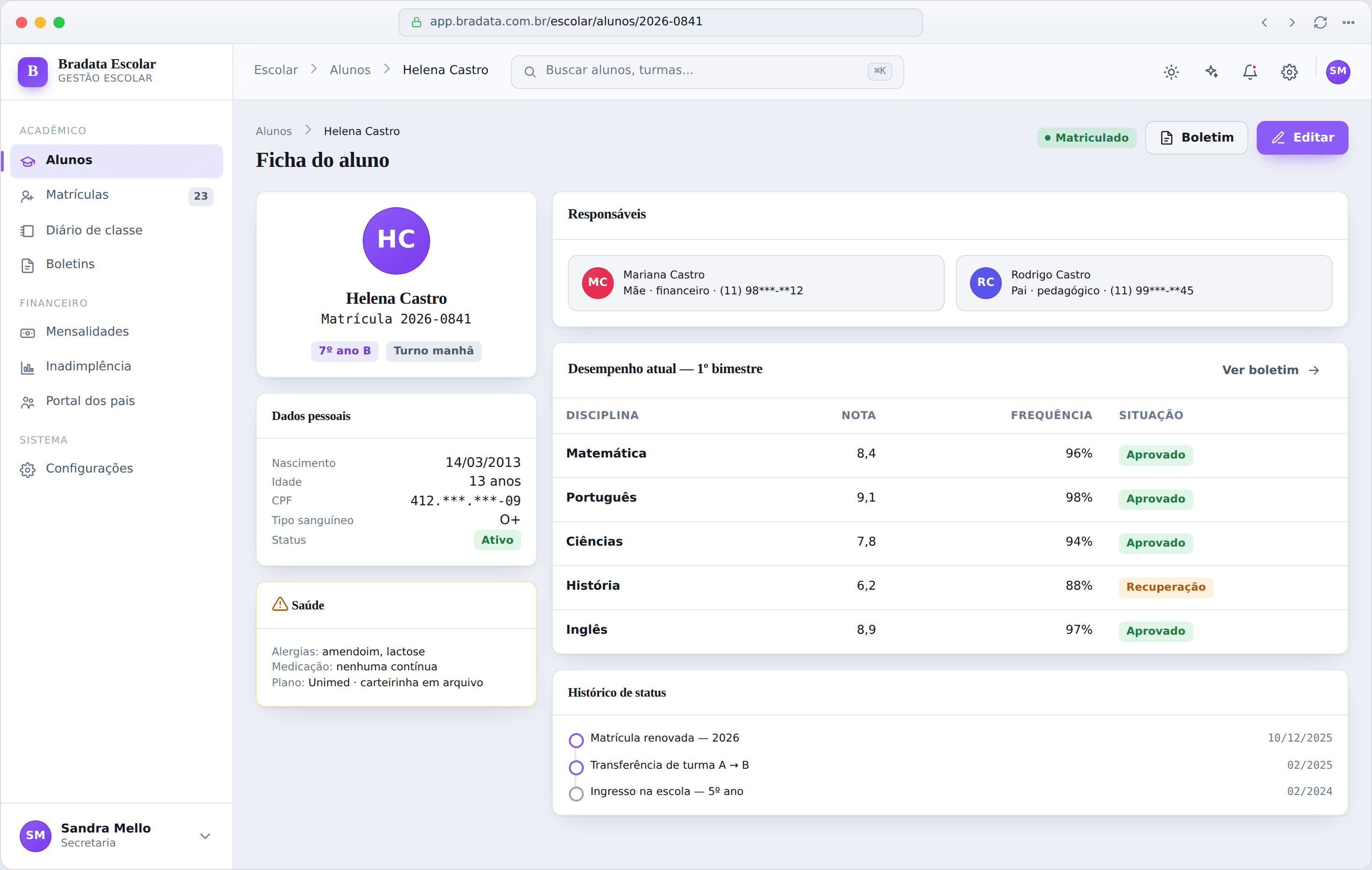1372x870 pixels.
Task: Click the Matrículas badge showing 23
Action: pyautogui.click(x=201, y=196)
